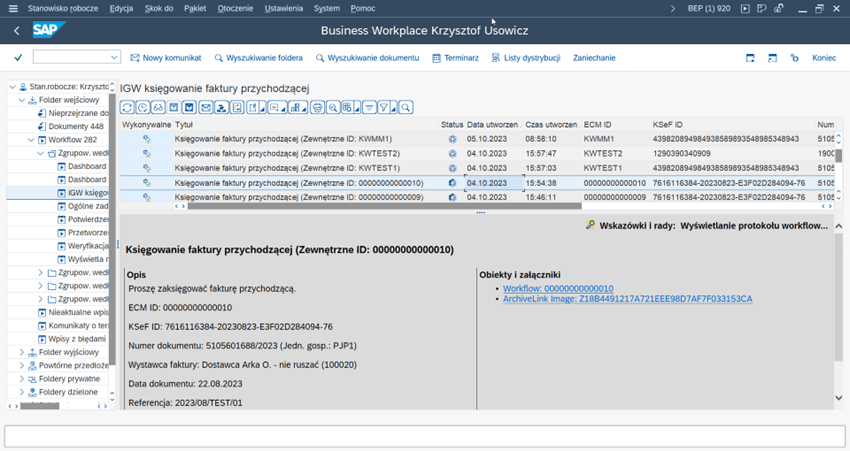Open the filter icon dropdown arrow
This screenshot has height=451, width=850.
[394, 109]
